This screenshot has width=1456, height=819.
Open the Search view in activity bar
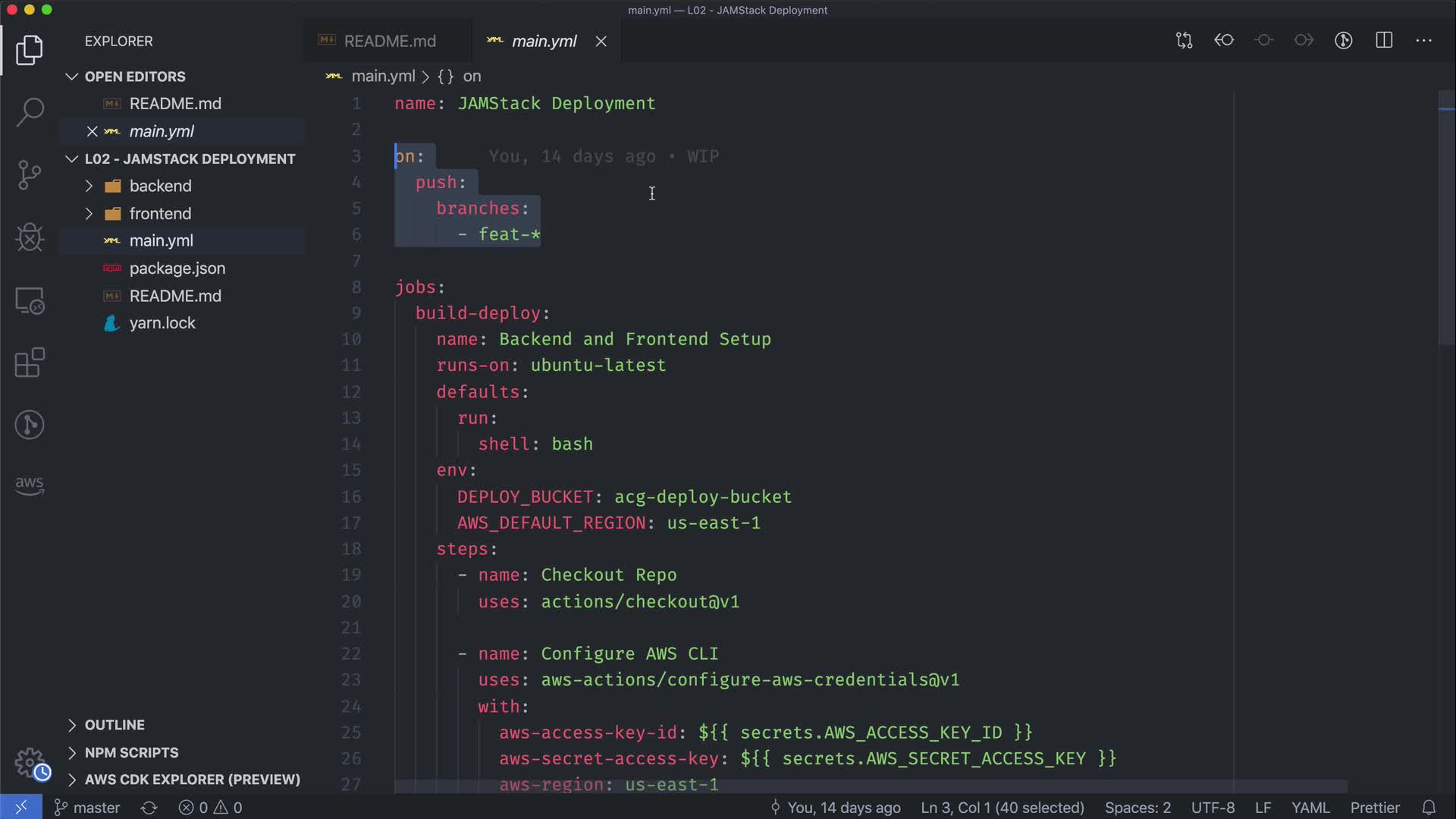tap(30, 112)
